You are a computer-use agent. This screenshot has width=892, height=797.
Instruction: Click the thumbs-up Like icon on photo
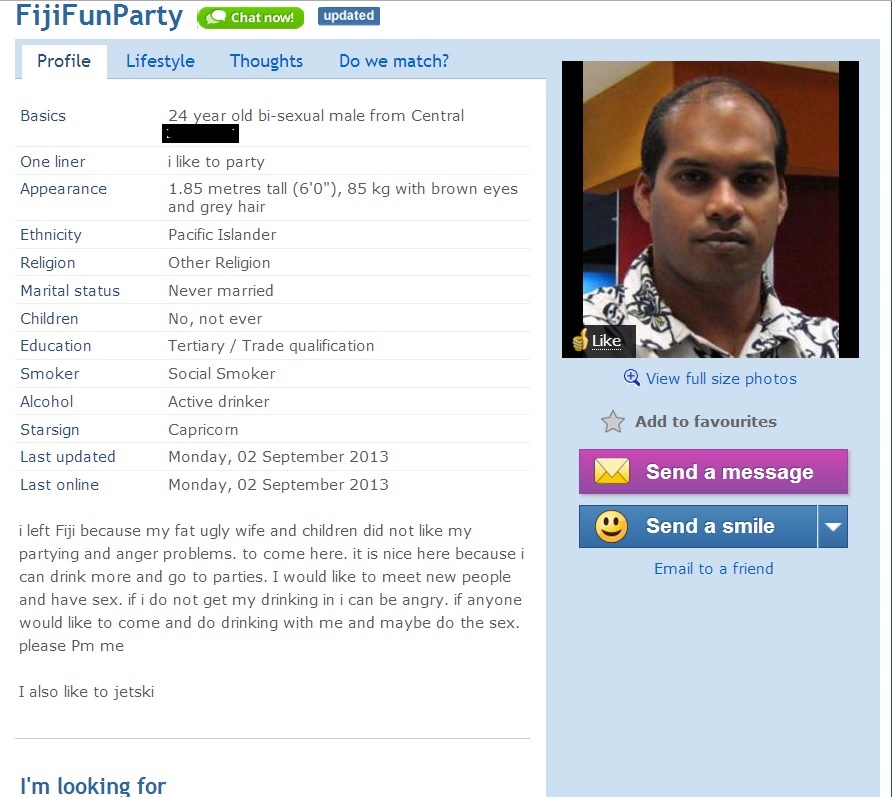580,340
